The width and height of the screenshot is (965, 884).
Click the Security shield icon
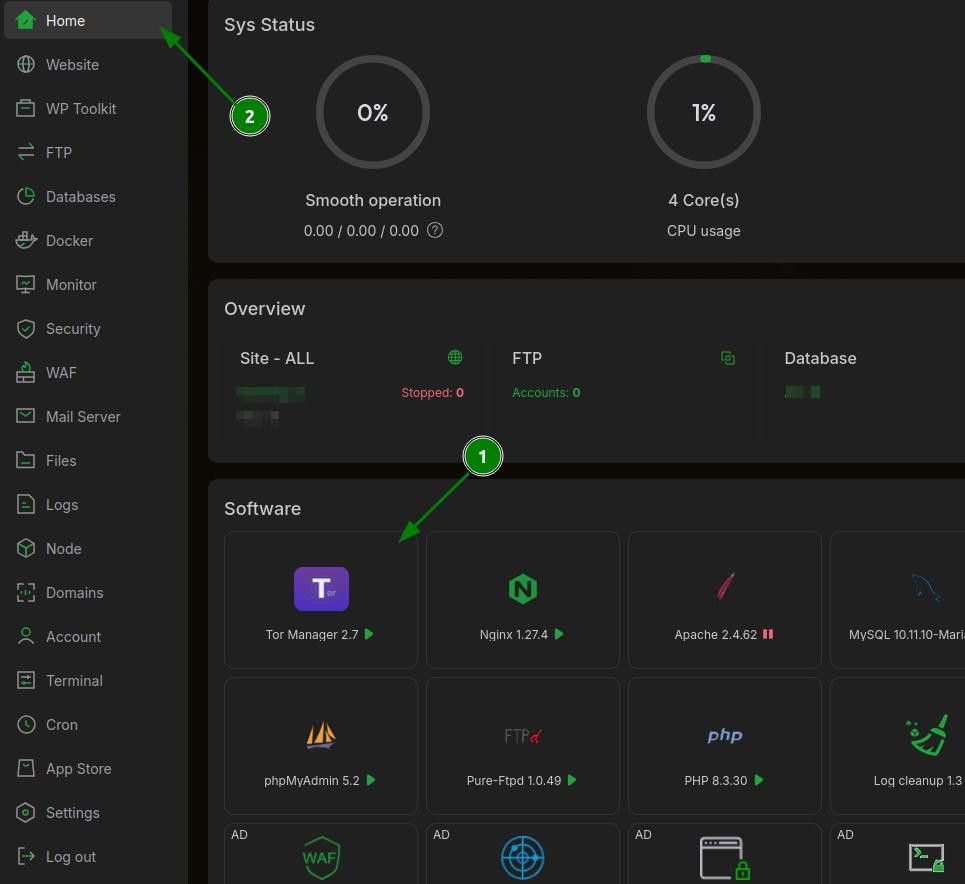pyautogui.click(x=25, y=328)
